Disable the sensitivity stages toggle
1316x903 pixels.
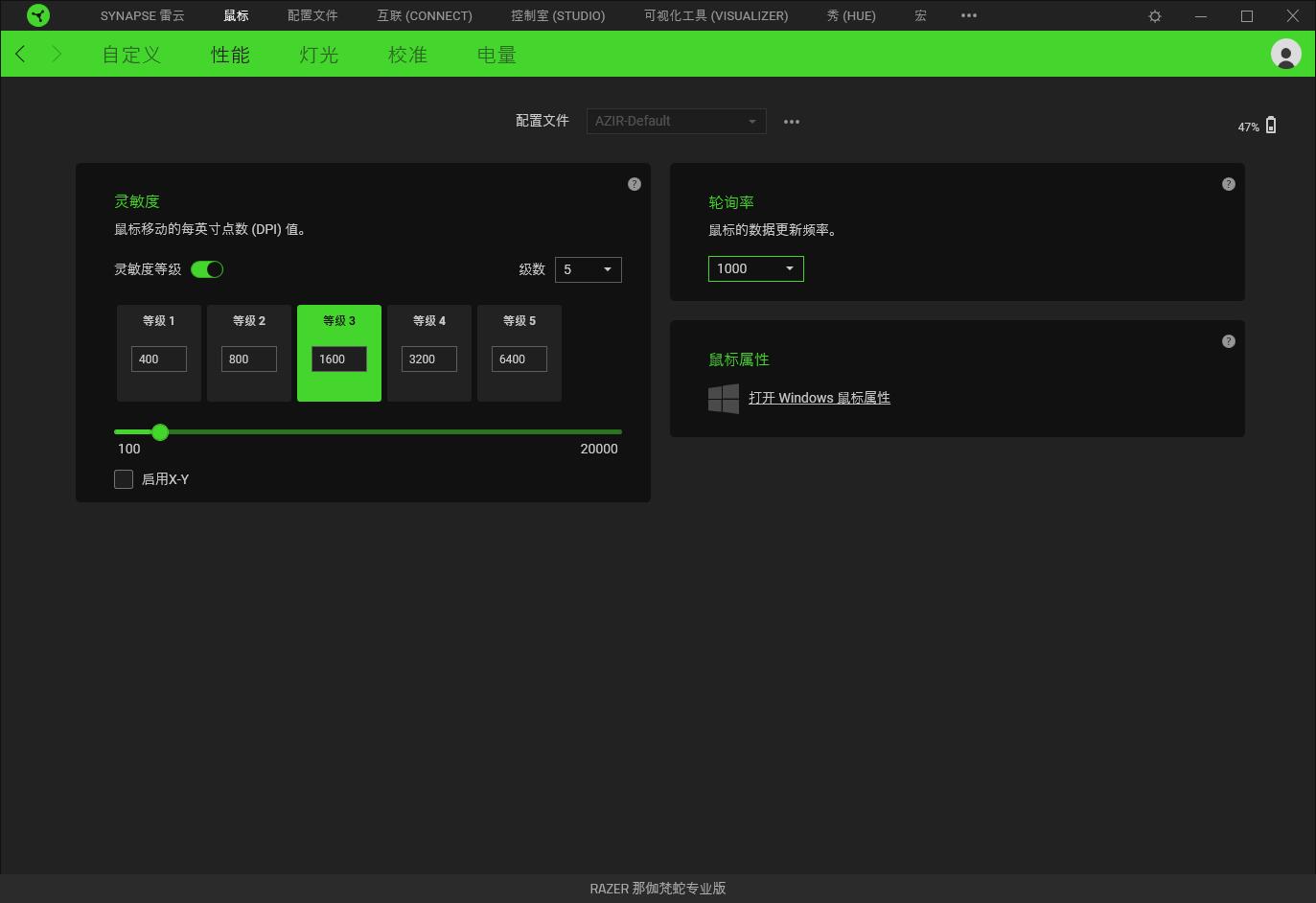(x=207, y=269)
